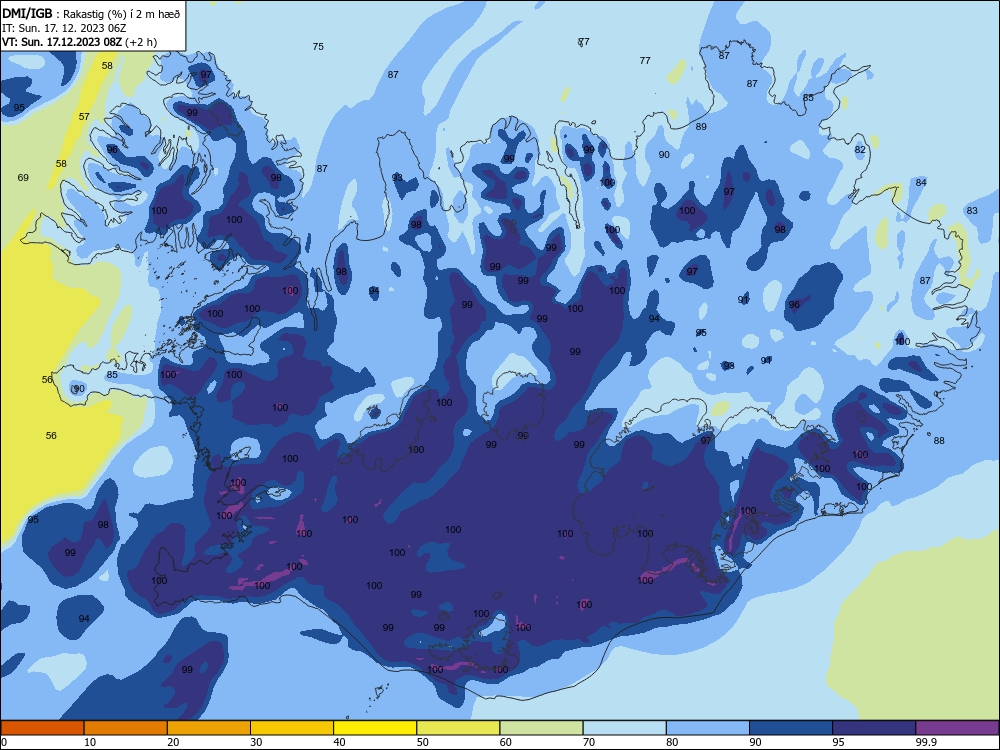This screenshot has width=1000, height=750.
Task: Click the humidity value '57' on the map
Action: (x=84, y=117)
